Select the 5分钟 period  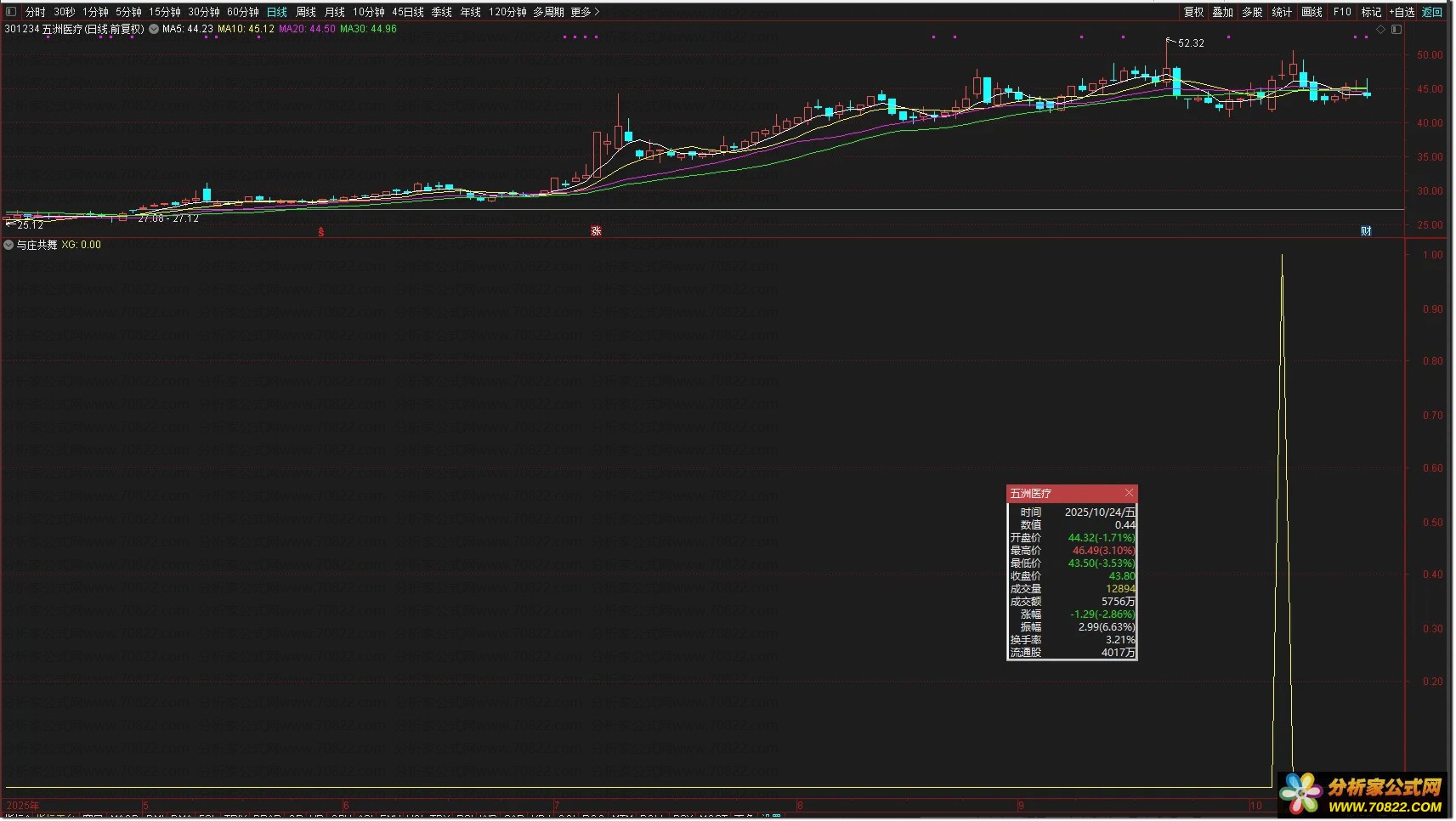click(x=128, y=12)
